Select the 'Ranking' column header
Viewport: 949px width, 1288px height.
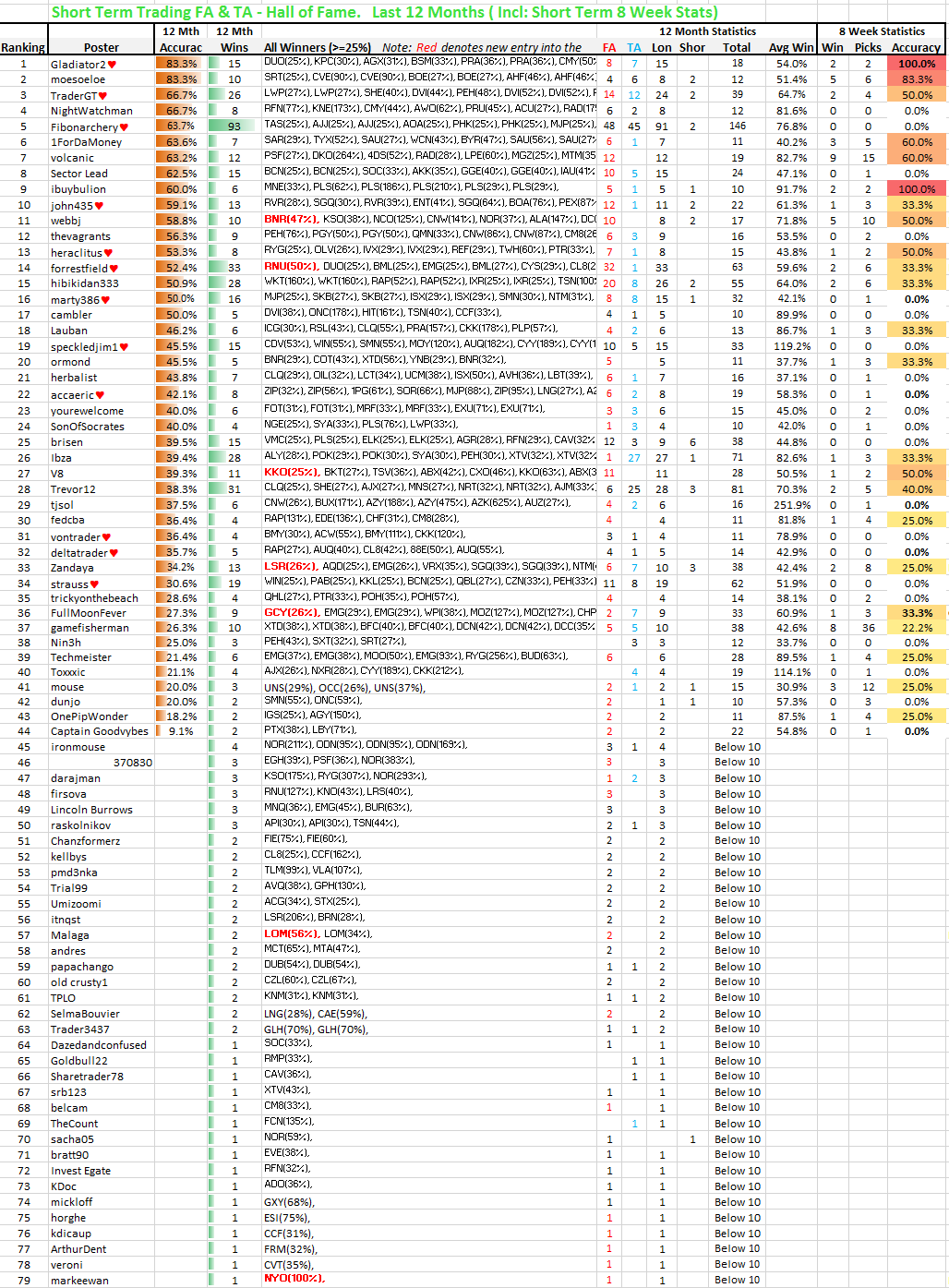tap(23, 48)
